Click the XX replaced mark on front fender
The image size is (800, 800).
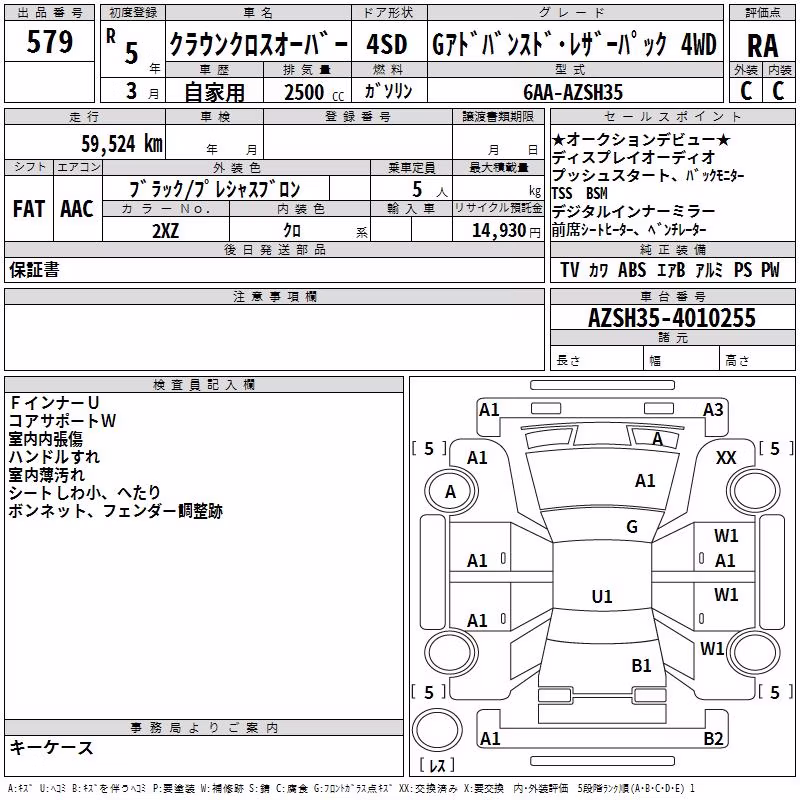click(x=726, y=458)
